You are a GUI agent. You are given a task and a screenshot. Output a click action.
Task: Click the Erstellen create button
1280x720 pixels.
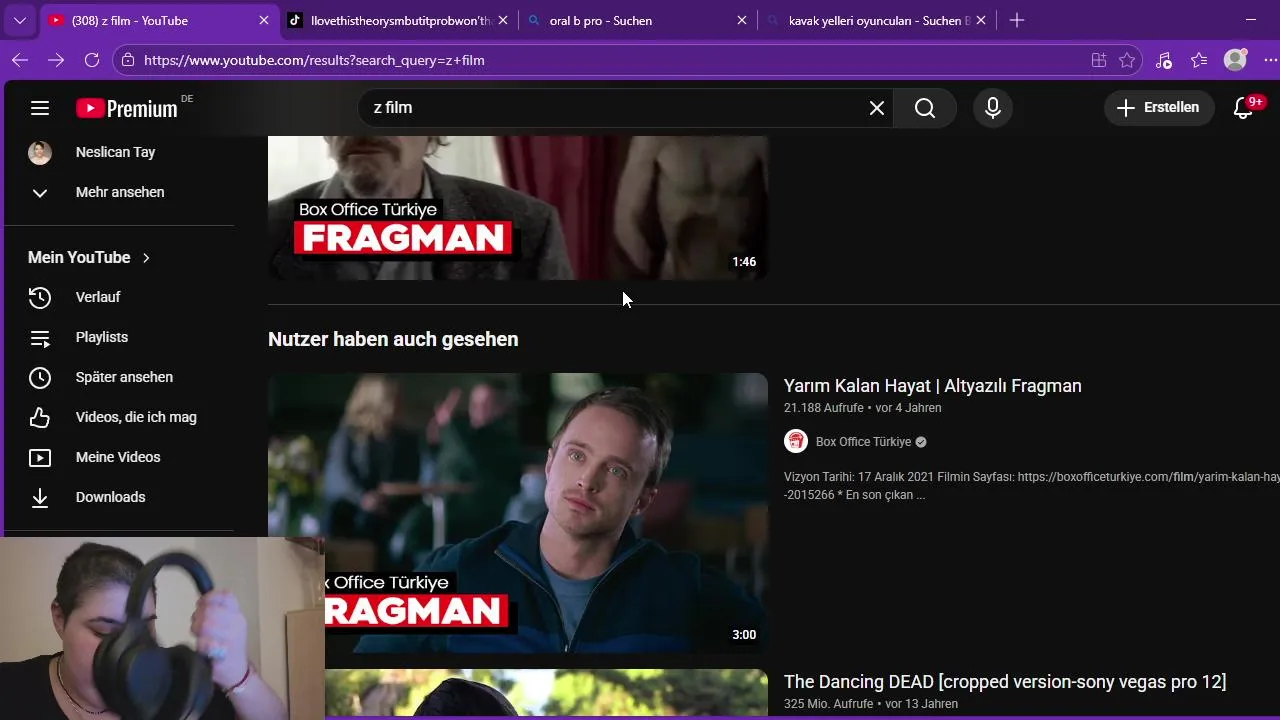pos(1159,108)
